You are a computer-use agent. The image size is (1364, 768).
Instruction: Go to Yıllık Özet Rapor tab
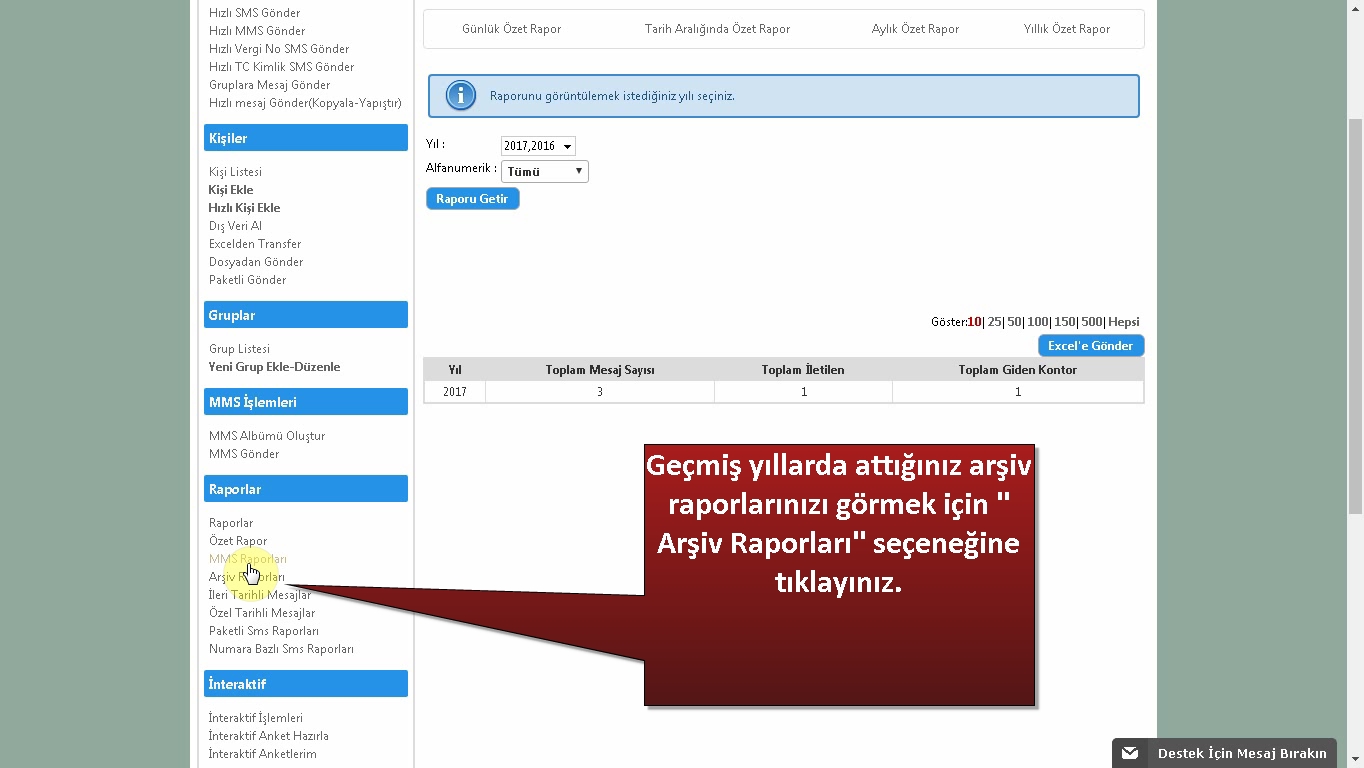click(1066, 29)
